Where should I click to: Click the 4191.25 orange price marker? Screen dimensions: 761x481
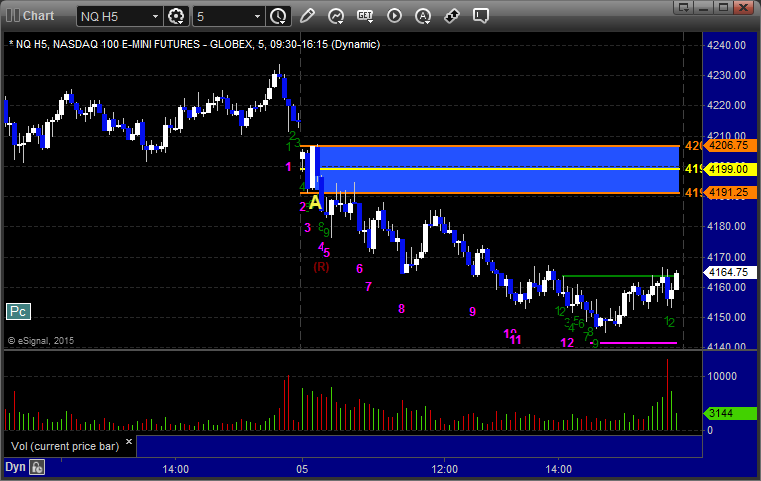pyautogui.click(x=730, y=193)
